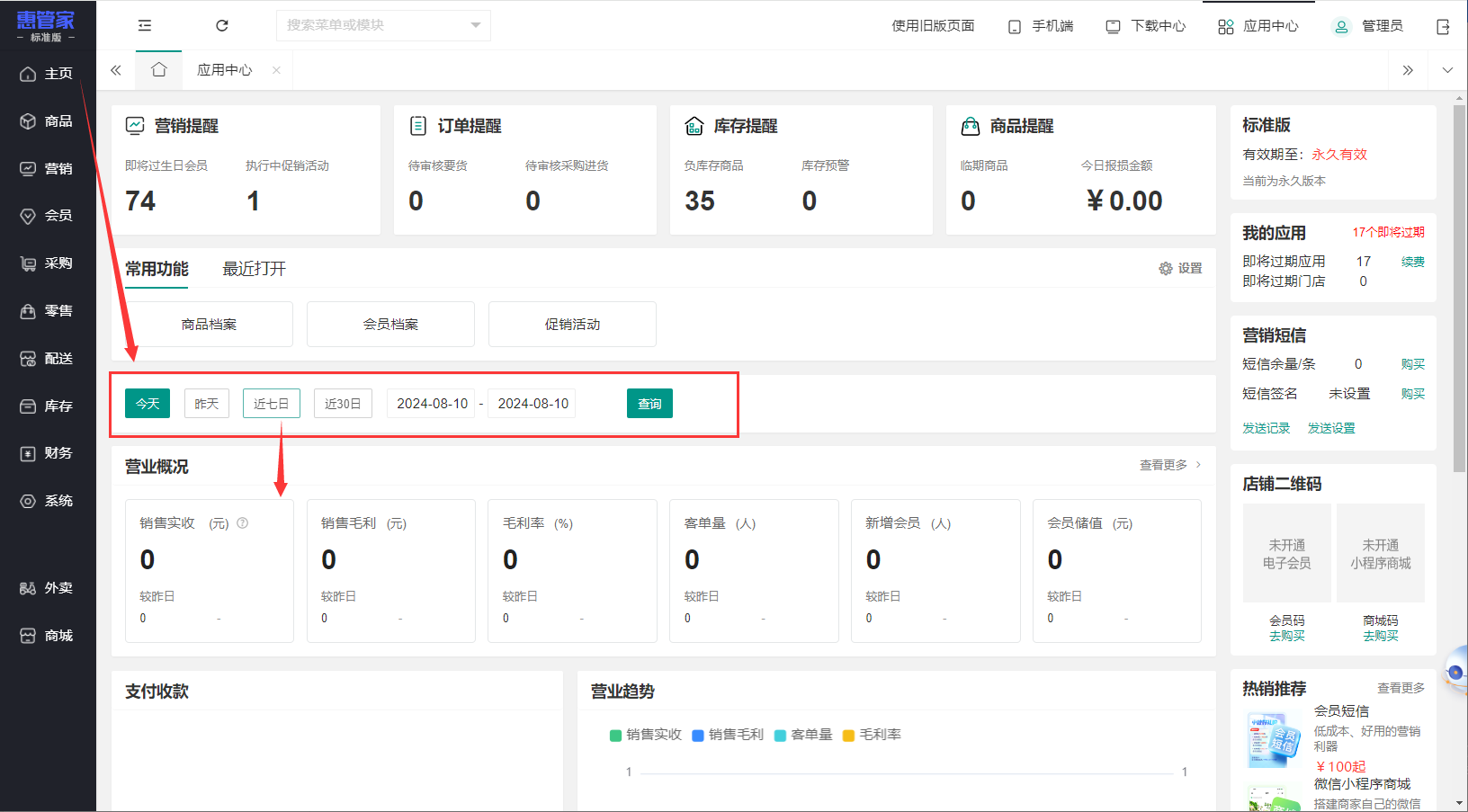Open the 商城 mall sidebar item
The width and height of the screenshot is (1468, 812).
click(x=47, y=636)
